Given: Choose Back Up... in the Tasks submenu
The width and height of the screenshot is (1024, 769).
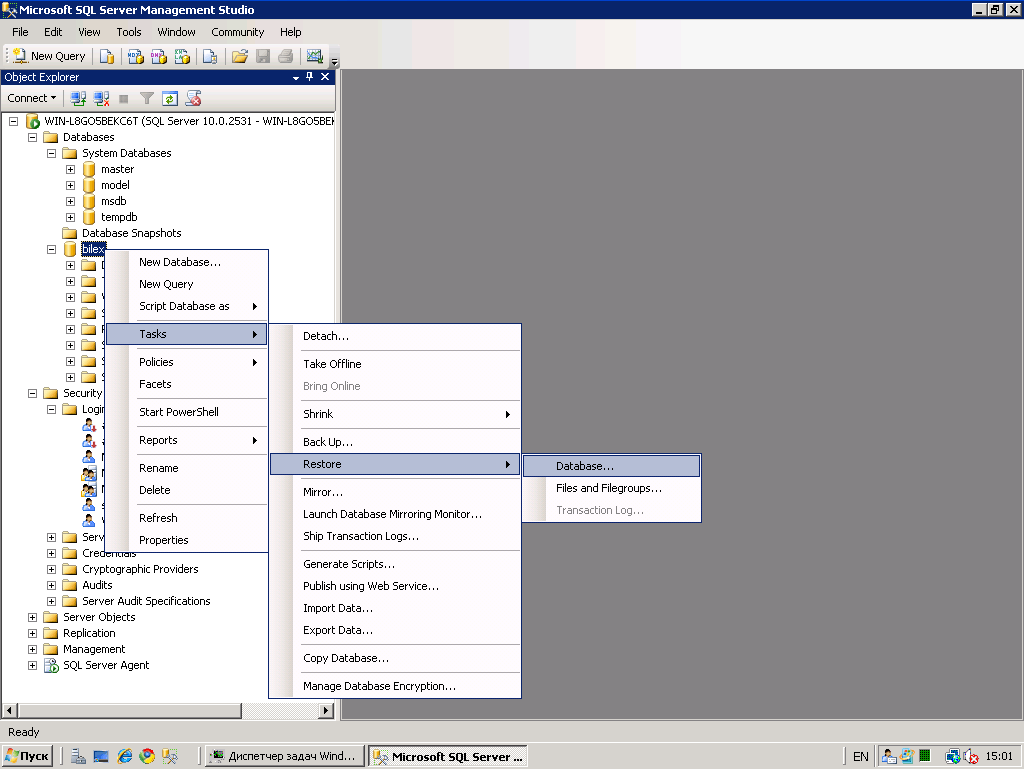Looking at the screenshot, I should (395, 442).
